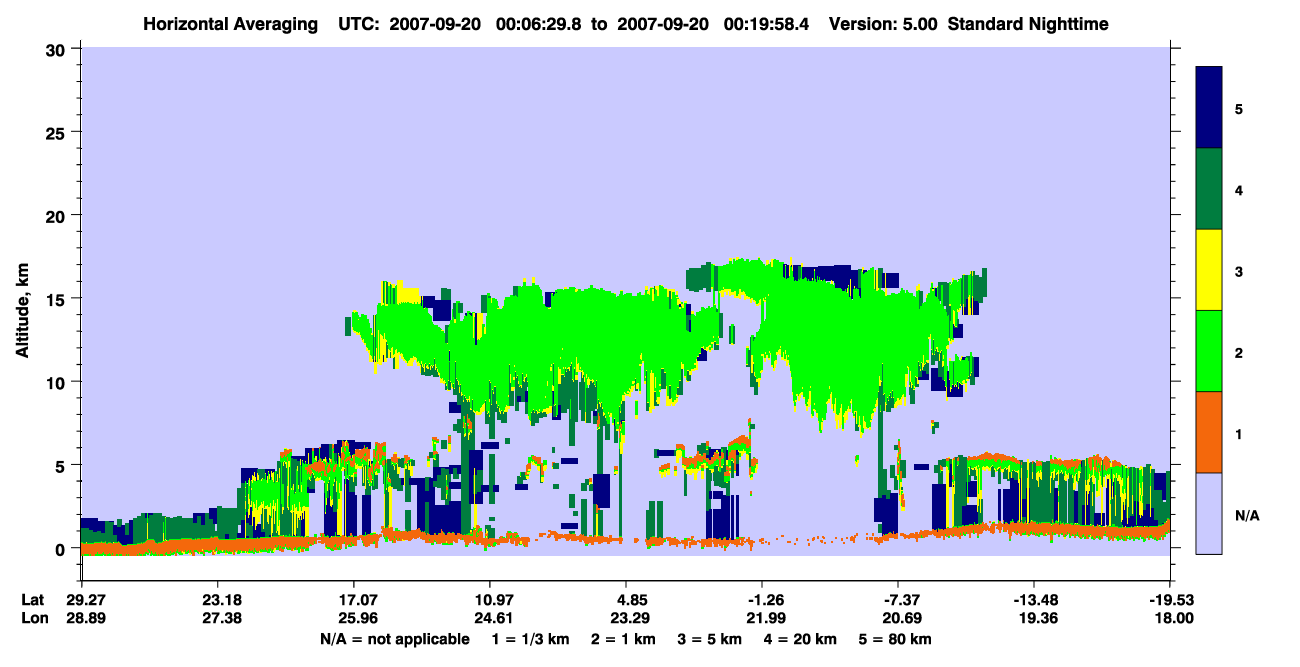Click the longitude value 19.36

(1036, 618)
